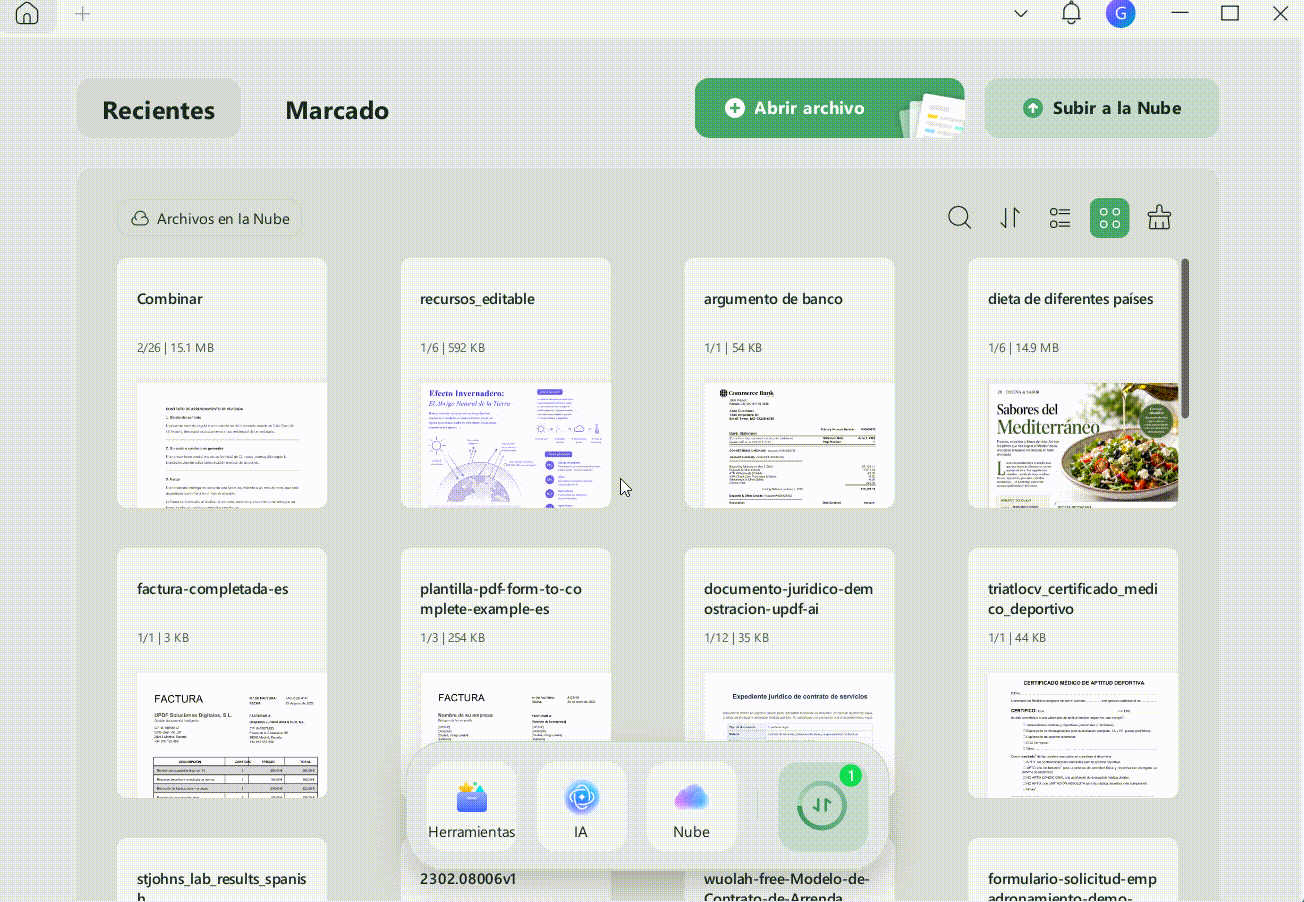This screenshot has height=902, width=1304.
Task: Open the Nube cloud panel
Action: click(x=691, y=808)
